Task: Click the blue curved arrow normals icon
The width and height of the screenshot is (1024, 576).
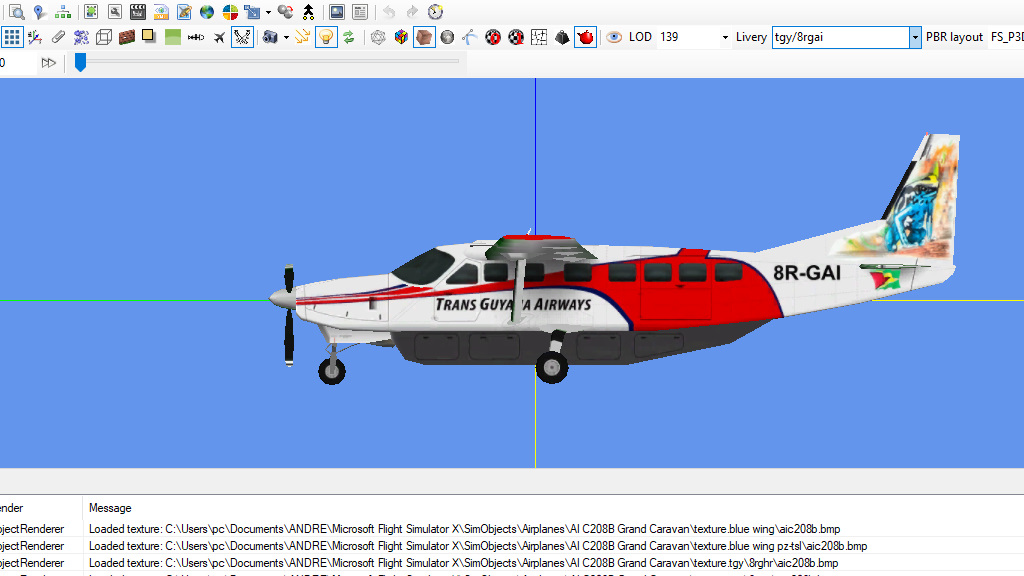Action: point(470,37)
